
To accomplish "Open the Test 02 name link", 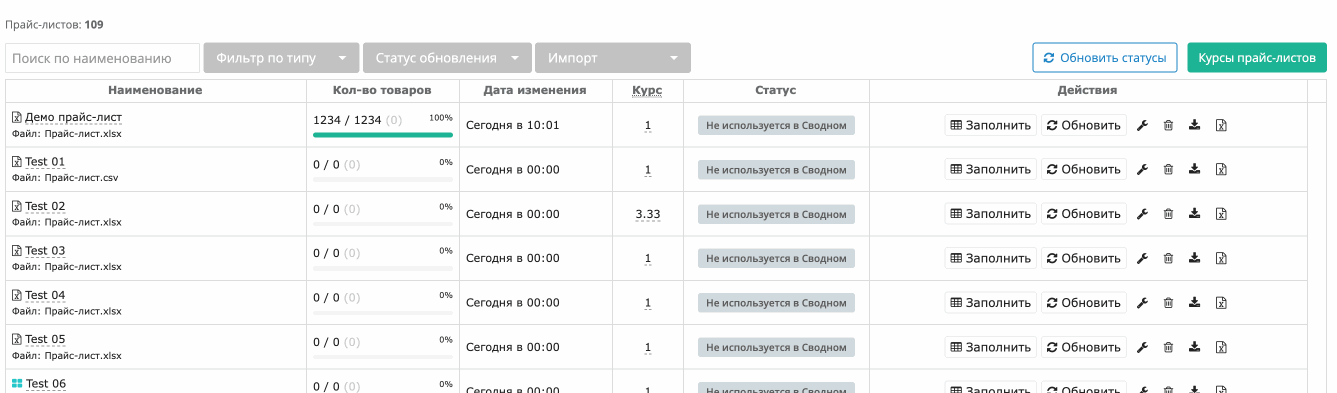I will coord(45,206).
